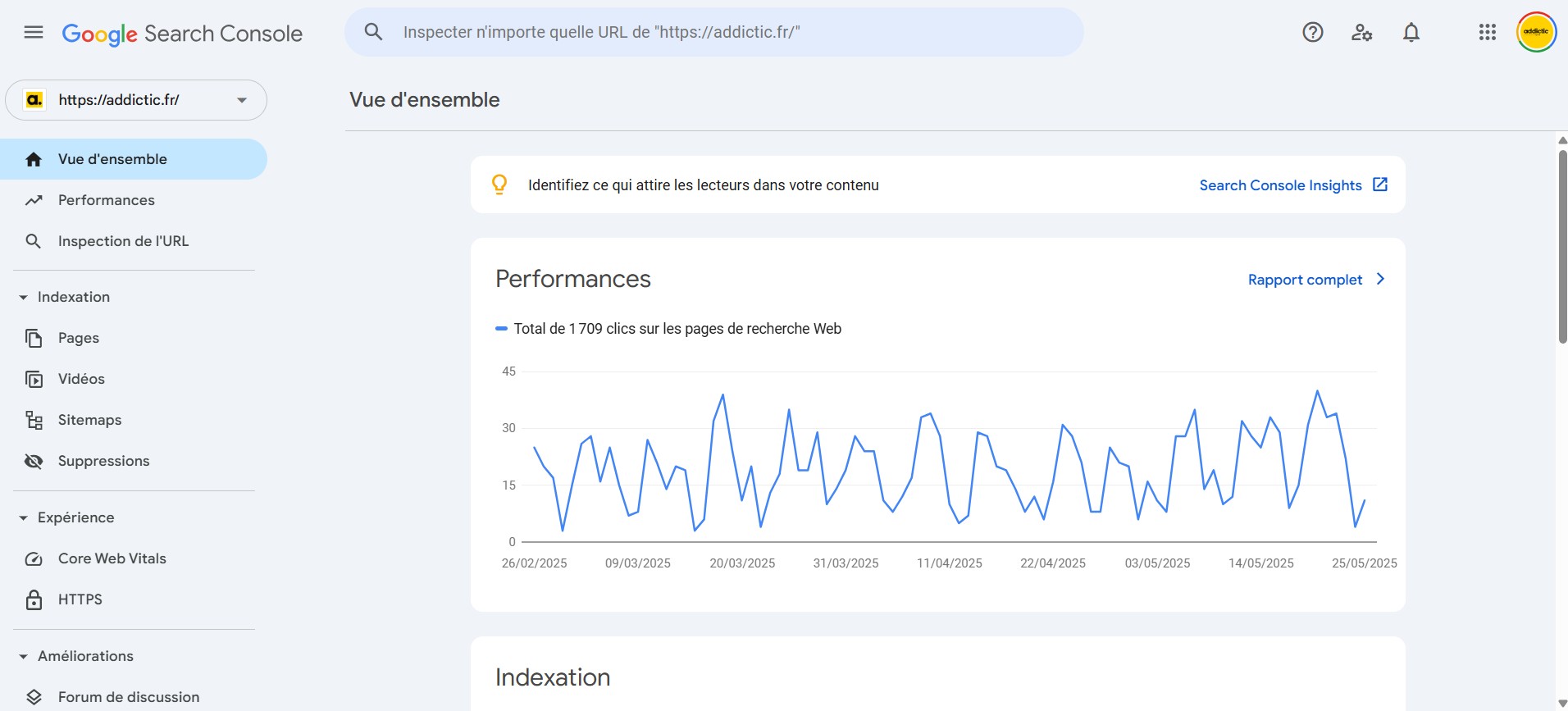
Task: Click the lightbulb insights icon
Action: 499,185
